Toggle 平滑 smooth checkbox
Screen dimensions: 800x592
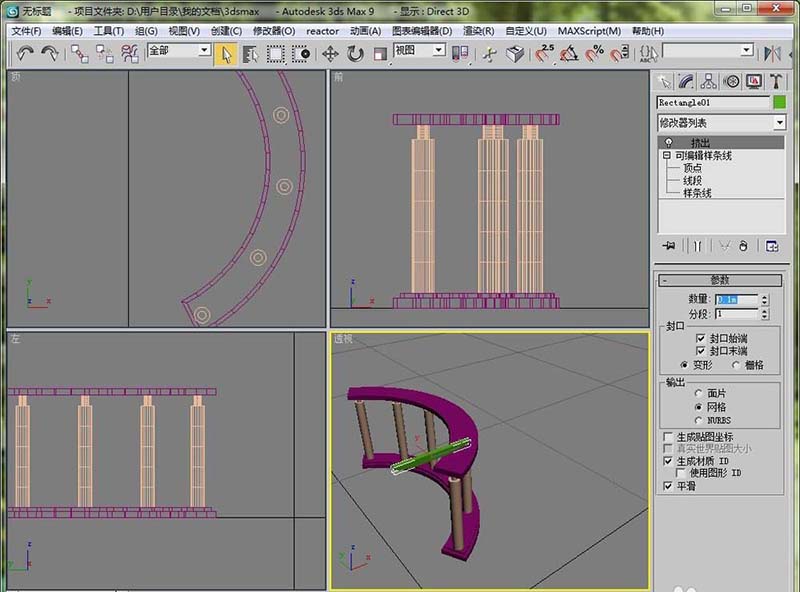click(x=668, y=486)
